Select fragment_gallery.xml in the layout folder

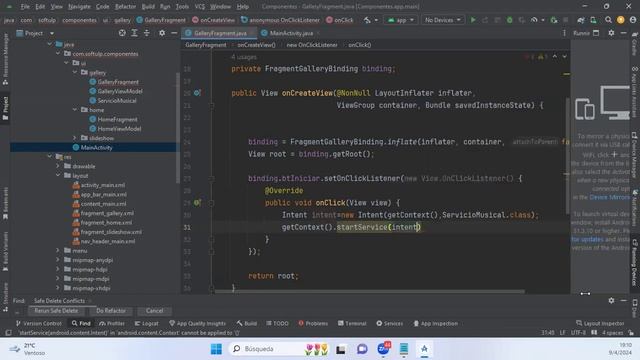pyautogui.click(x=107, y=213)
